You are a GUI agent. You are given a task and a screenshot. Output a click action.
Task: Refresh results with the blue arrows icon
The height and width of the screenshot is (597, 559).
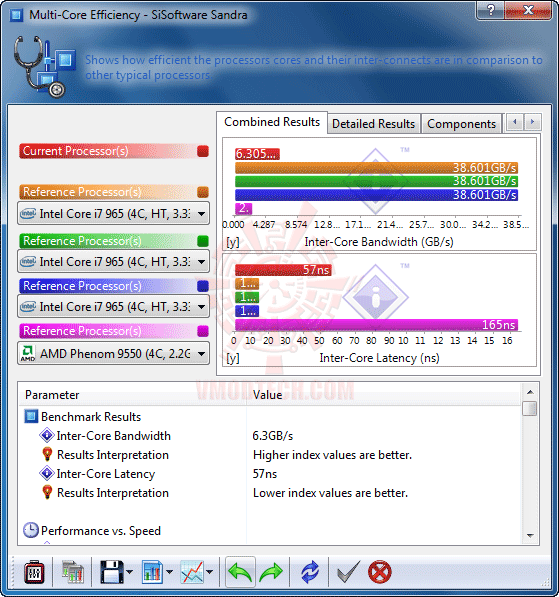310,571
